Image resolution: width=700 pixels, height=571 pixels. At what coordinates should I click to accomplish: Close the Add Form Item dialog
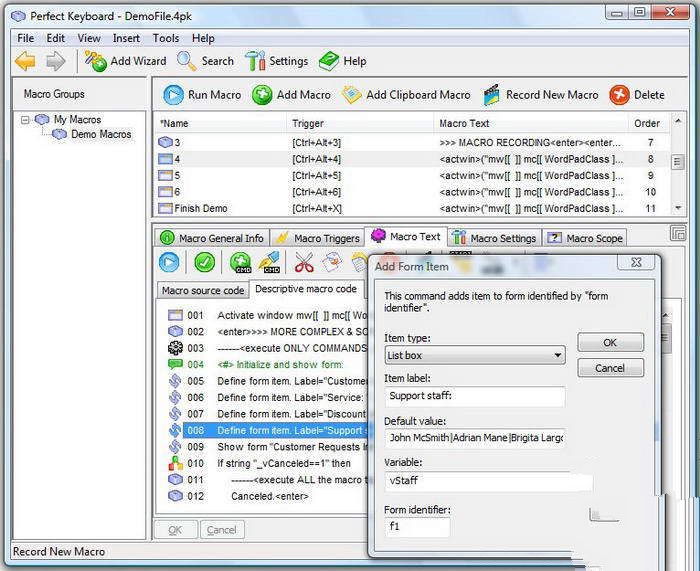636,263
